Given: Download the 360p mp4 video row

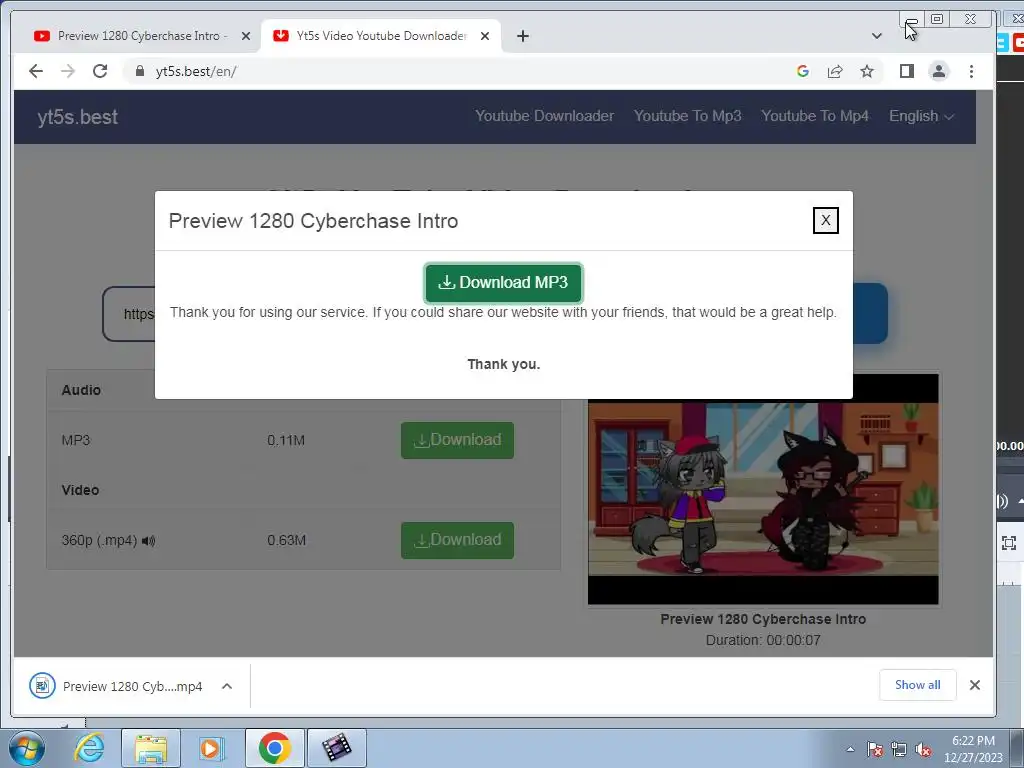Looking at the screenshot, I should pyautogui.click(x=457, y=540).
